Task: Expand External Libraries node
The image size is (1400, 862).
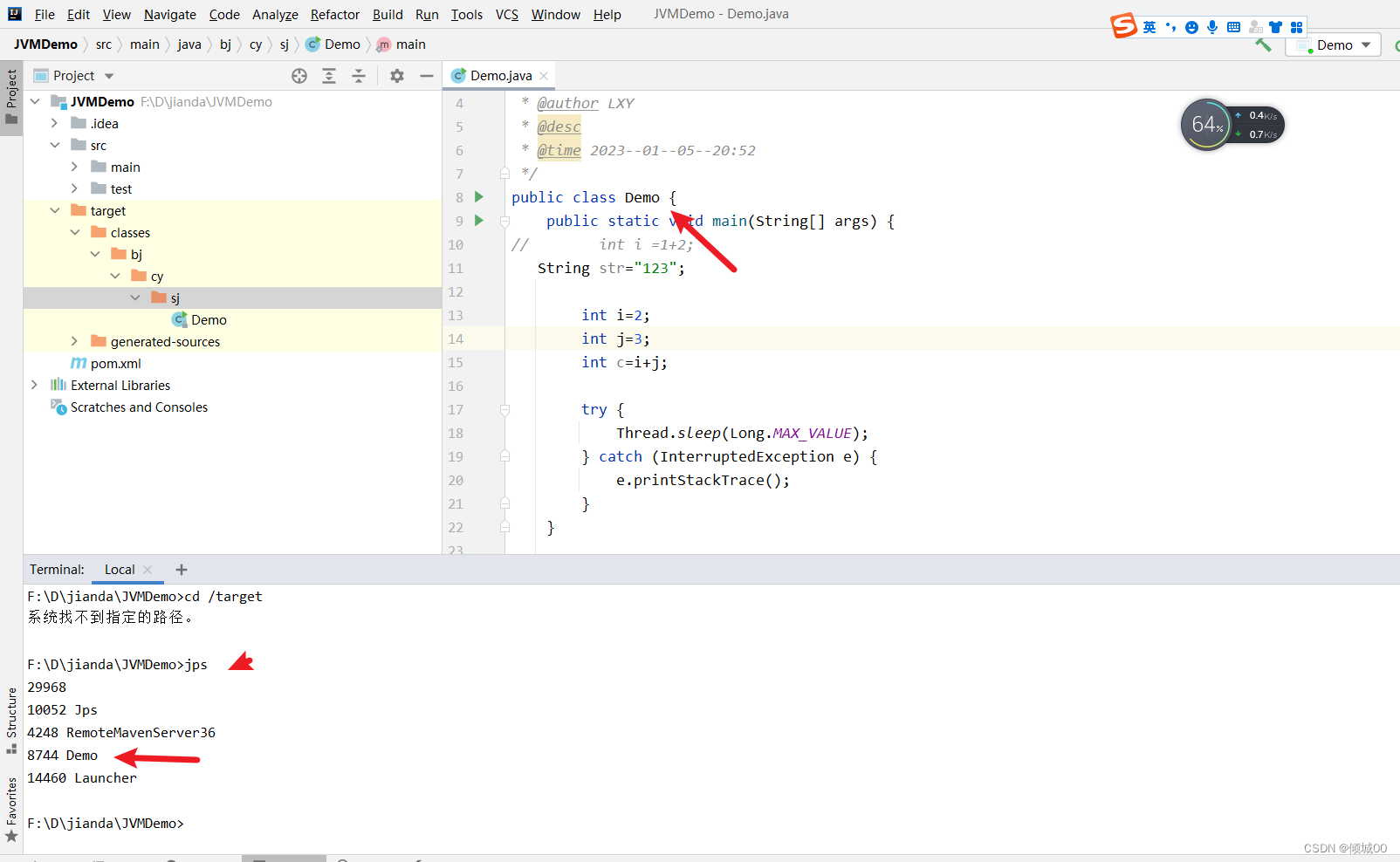Action: coord(35,386)
